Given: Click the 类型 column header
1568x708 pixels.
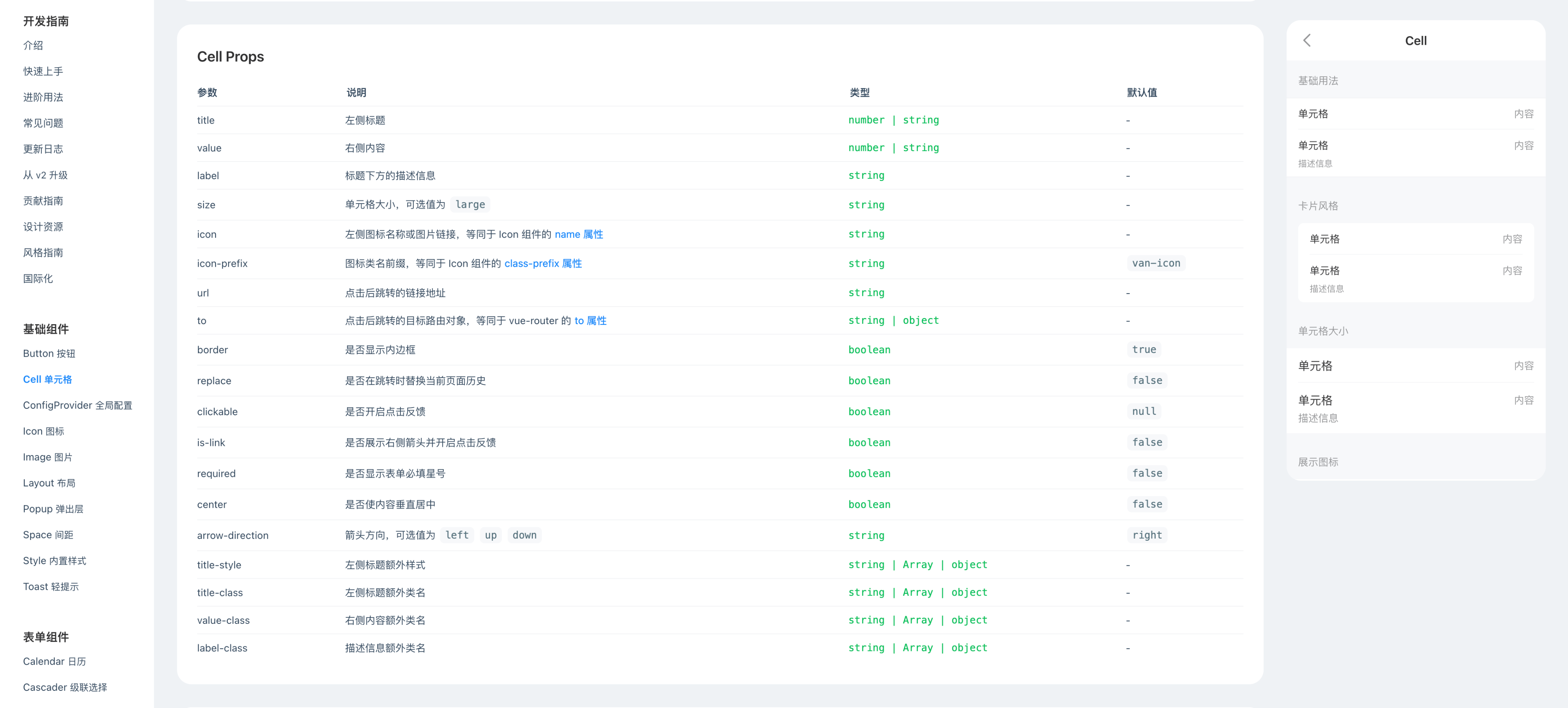Looking at the screenshot, I should coord(859,93).
